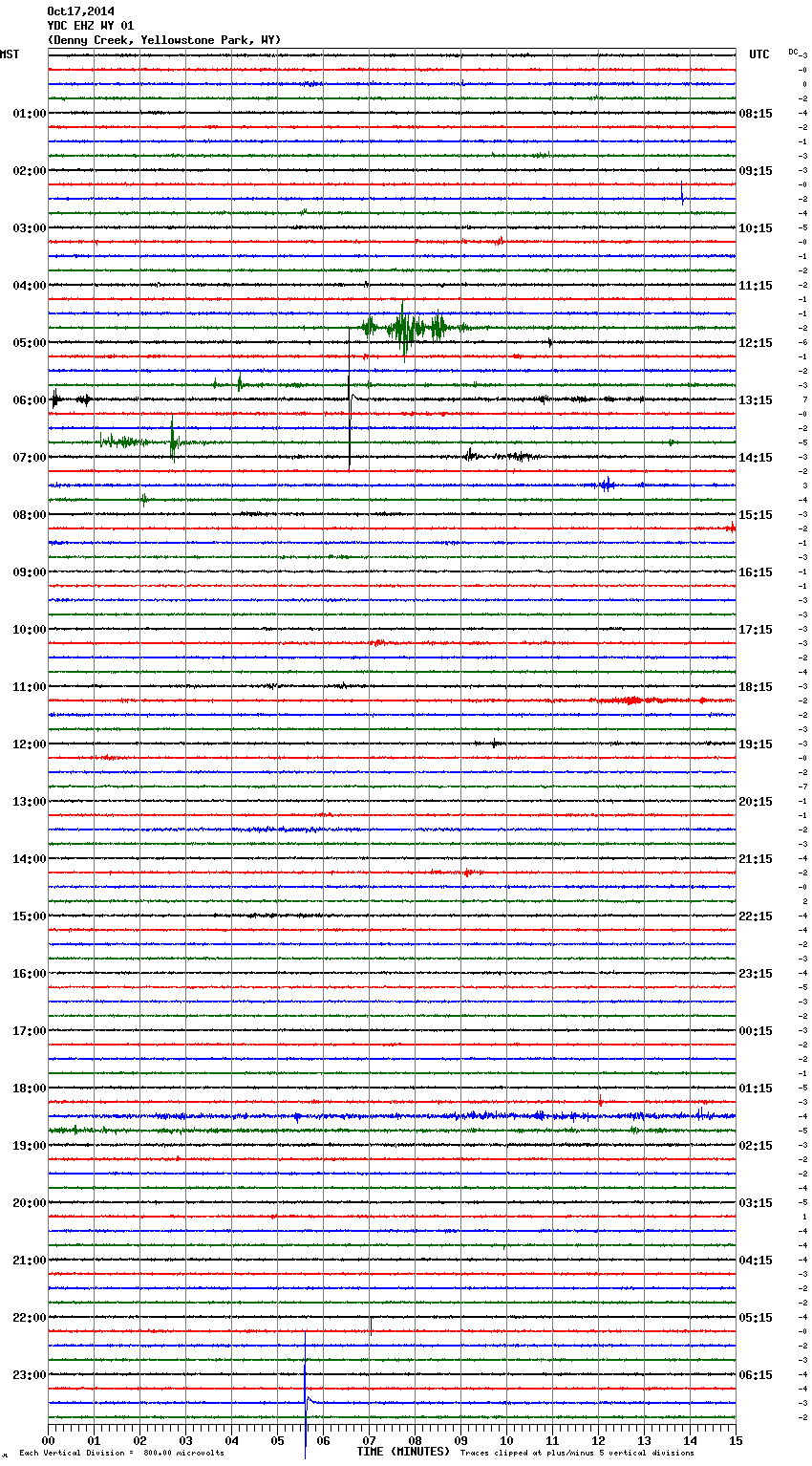812x1466 pixels.
Task: Select the 02:00 MST time label
Action: pyautogui.click(x=30, y=171)
